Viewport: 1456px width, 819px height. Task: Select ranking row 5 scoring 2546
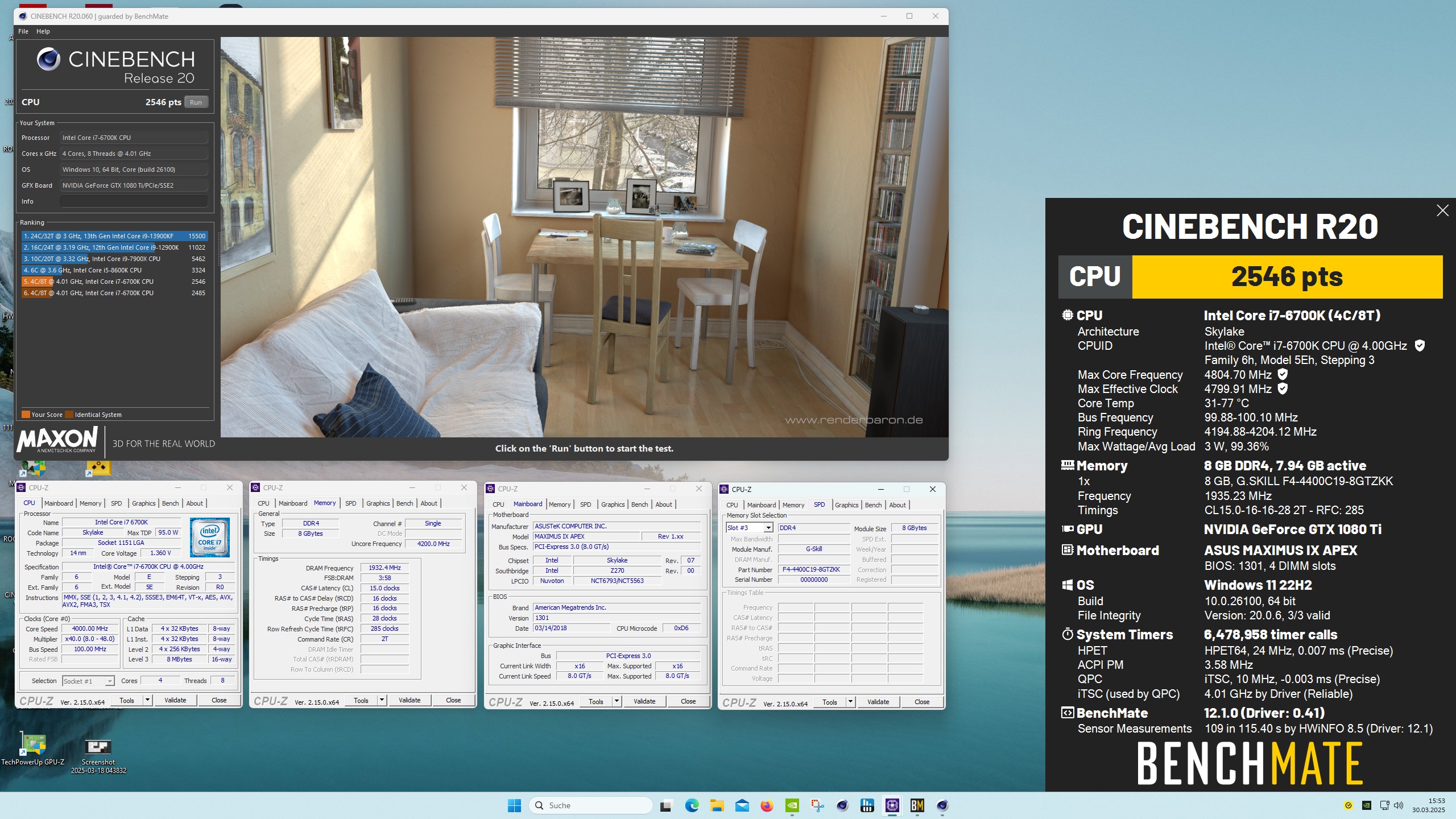pos(114,282)
